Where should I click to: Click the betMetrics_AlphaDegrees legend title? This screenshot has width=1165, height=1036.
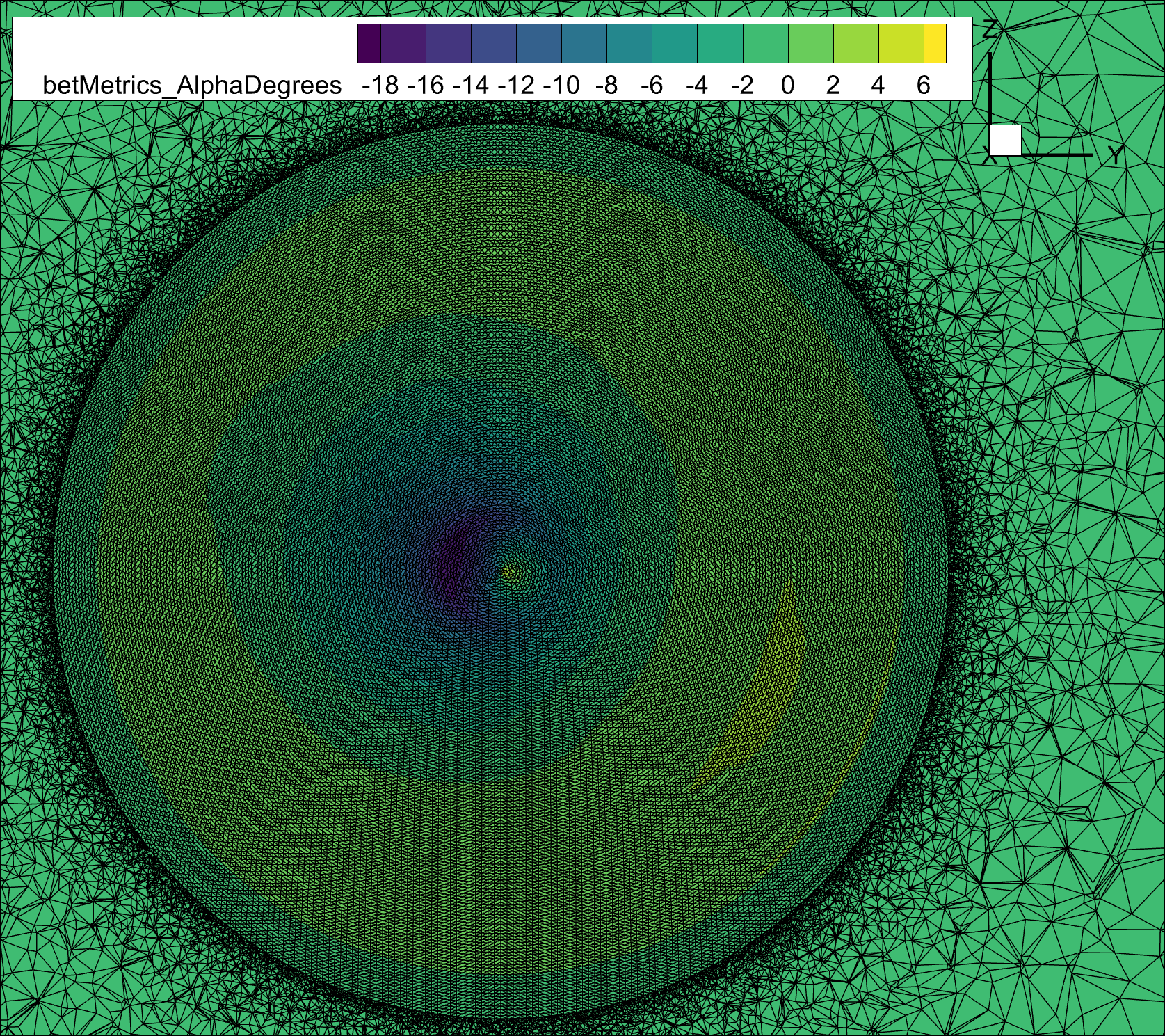click(x=192, y=86)
